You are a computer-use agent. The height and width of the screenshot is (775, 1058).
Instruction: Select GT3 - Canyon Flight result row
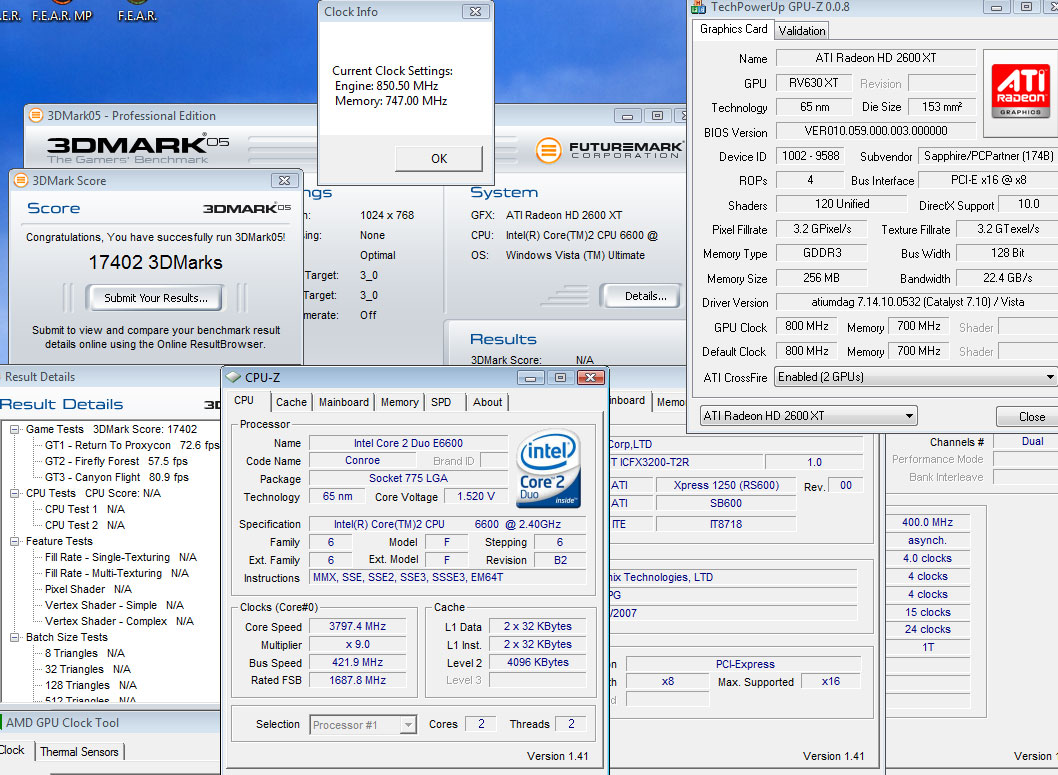(x=117, y=477)
